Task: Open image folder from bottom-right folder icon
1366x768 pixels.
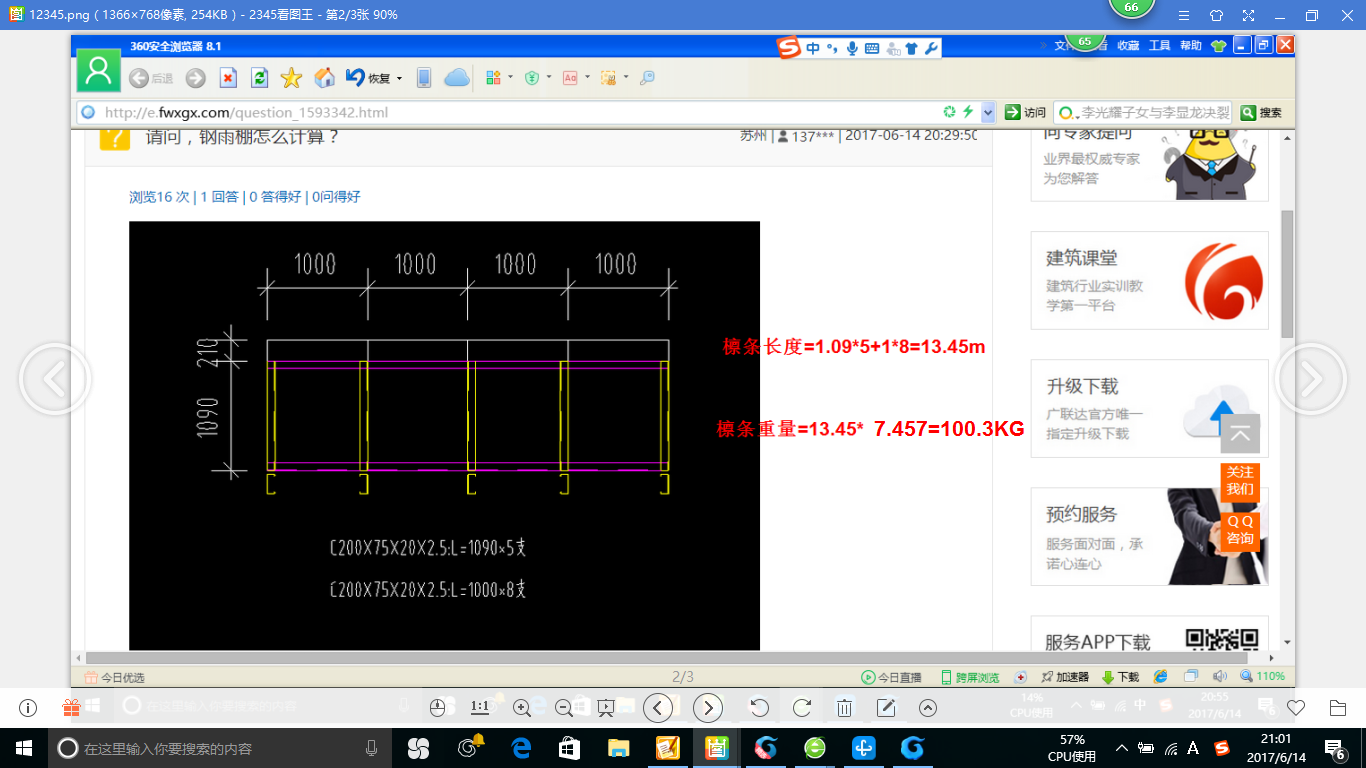Action: (1338, 708)
